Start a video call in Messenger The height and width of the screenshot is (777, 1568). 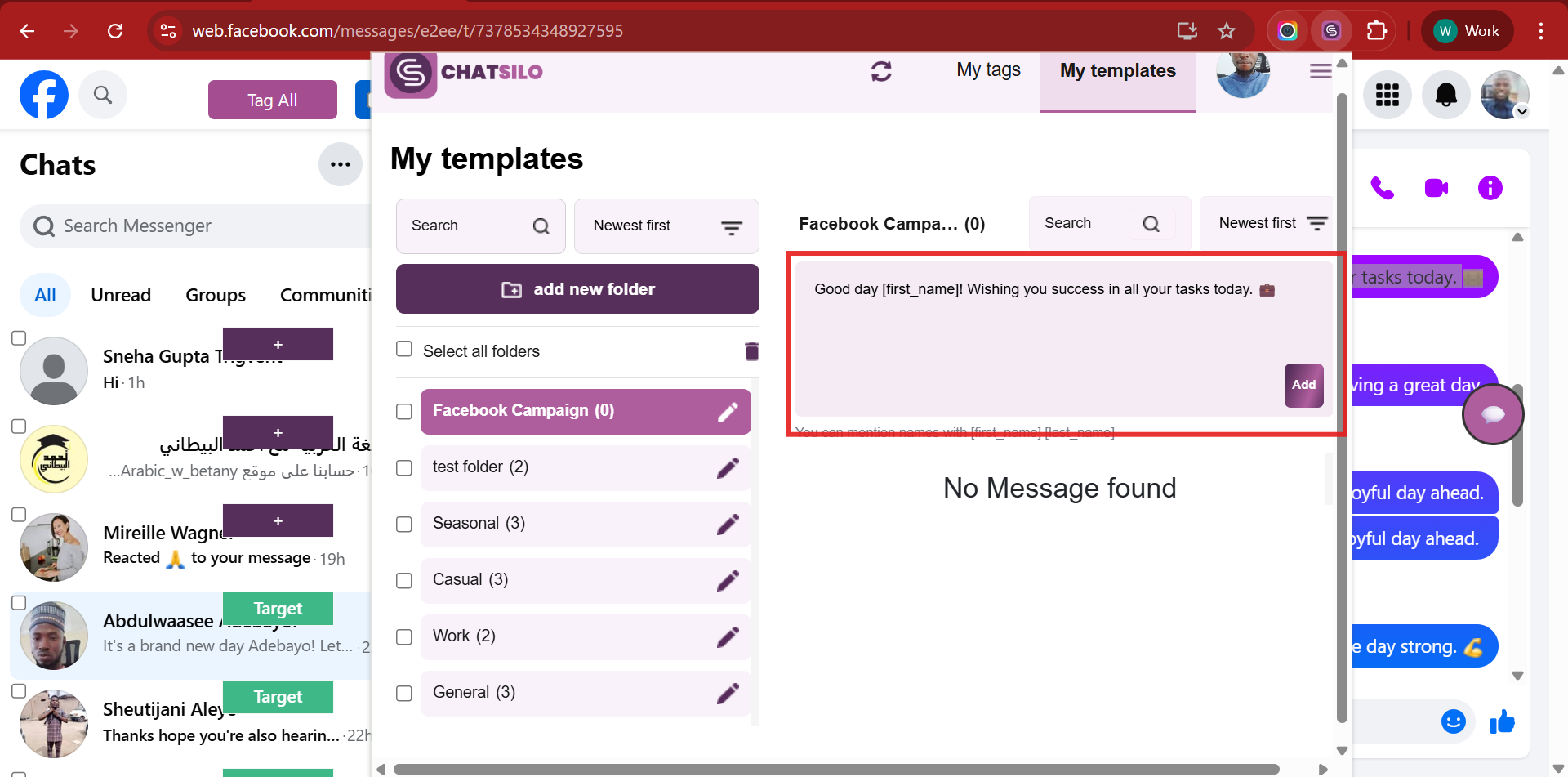coord(1437,188)
